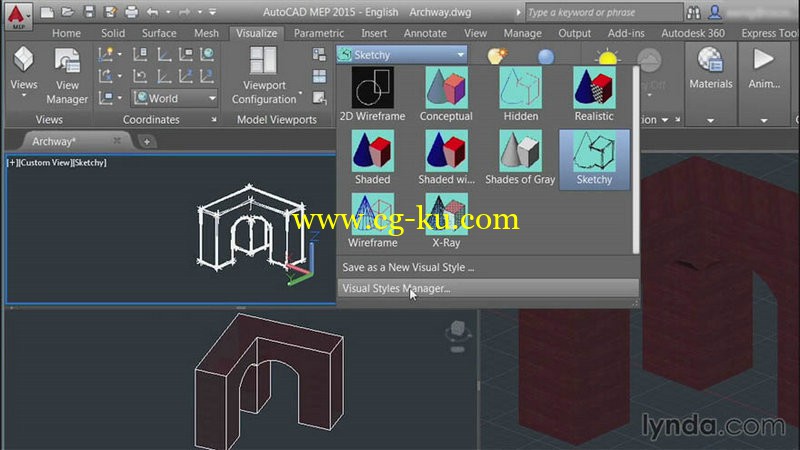Expand the Redo history dropdown arrow
Viewport: 800px width, 450px height.
(199, 12)
